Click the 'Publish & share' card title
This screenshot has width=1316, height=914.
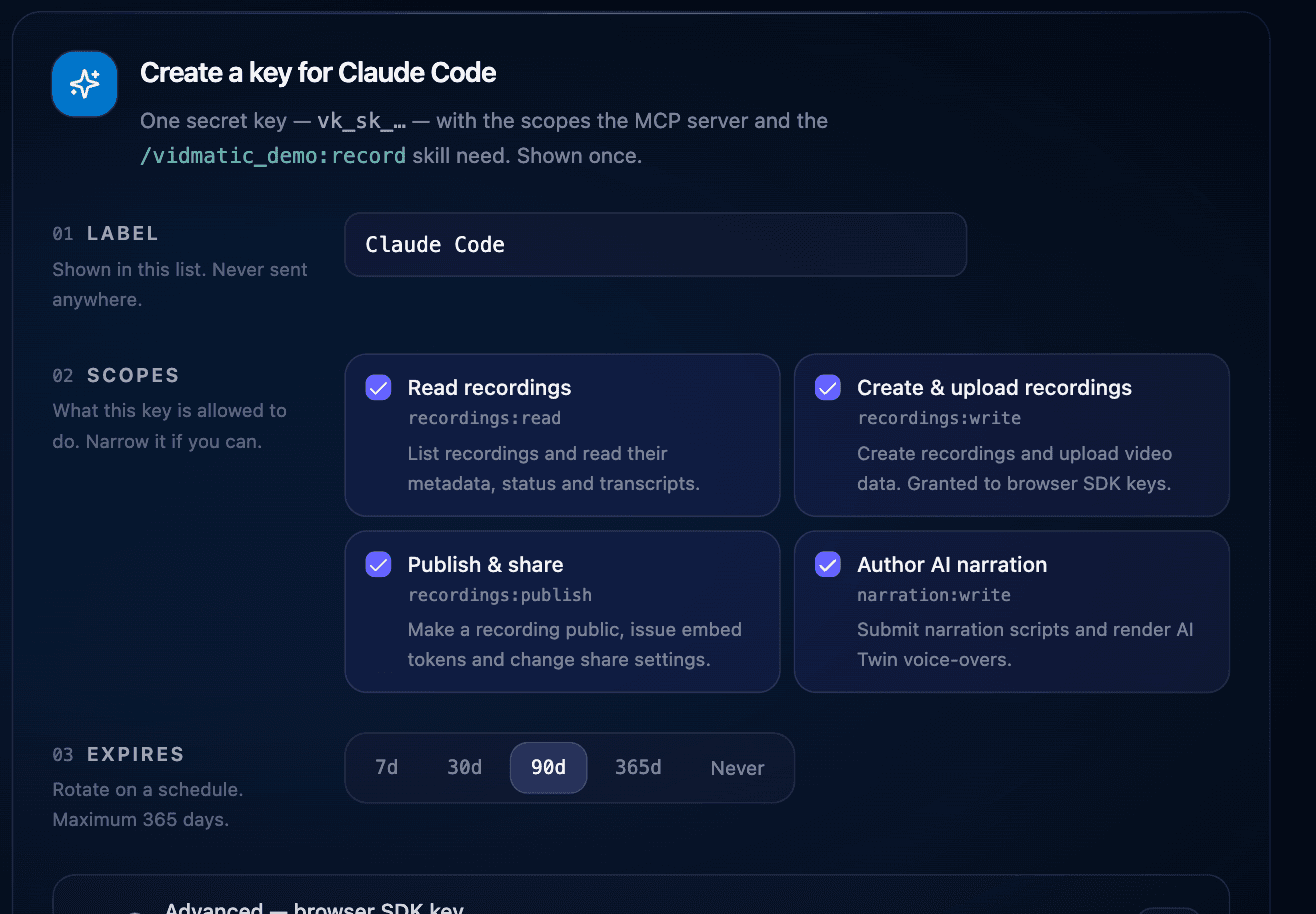[x=485, y=565]
